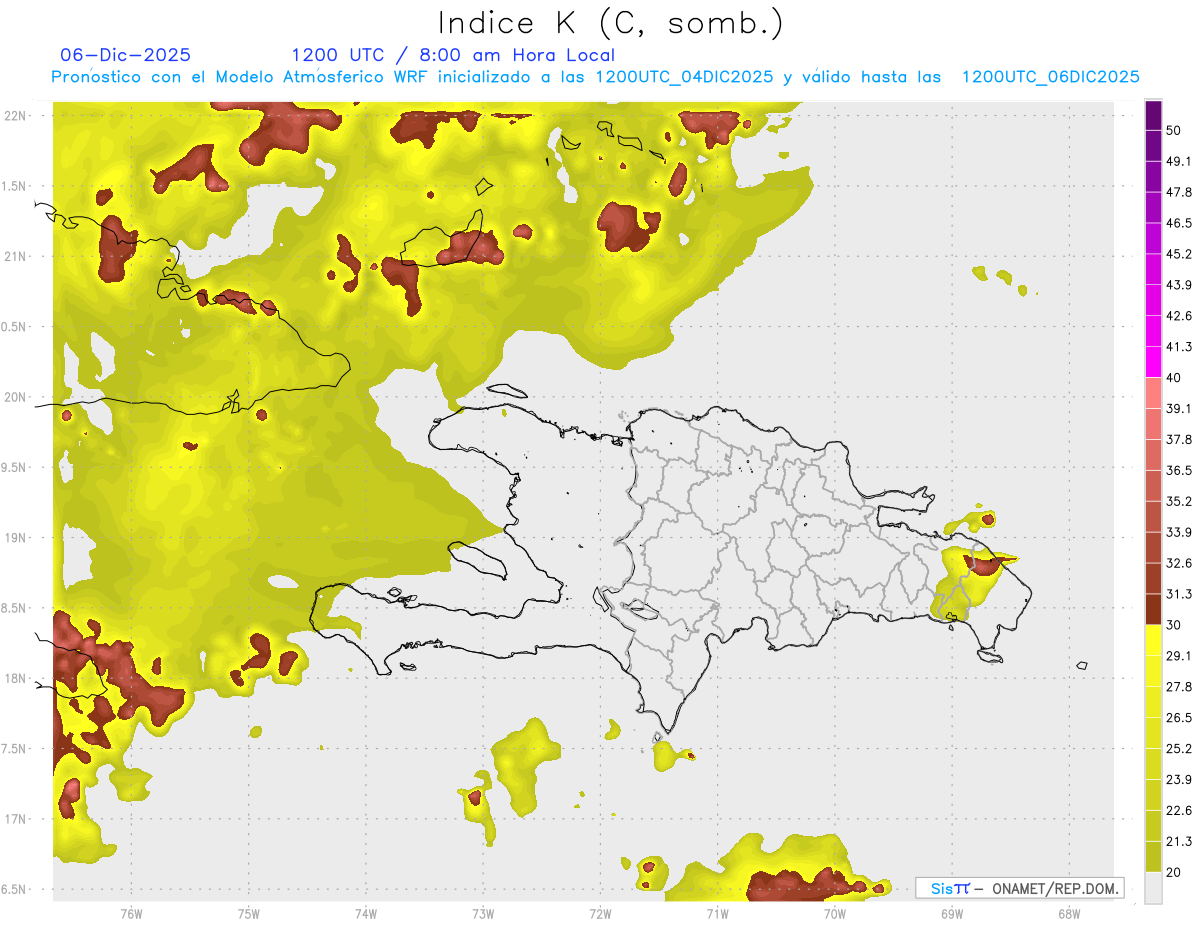Click the "69W" longitude label
This screenshot has width=1200, height=927.
(x=951, y=914)
